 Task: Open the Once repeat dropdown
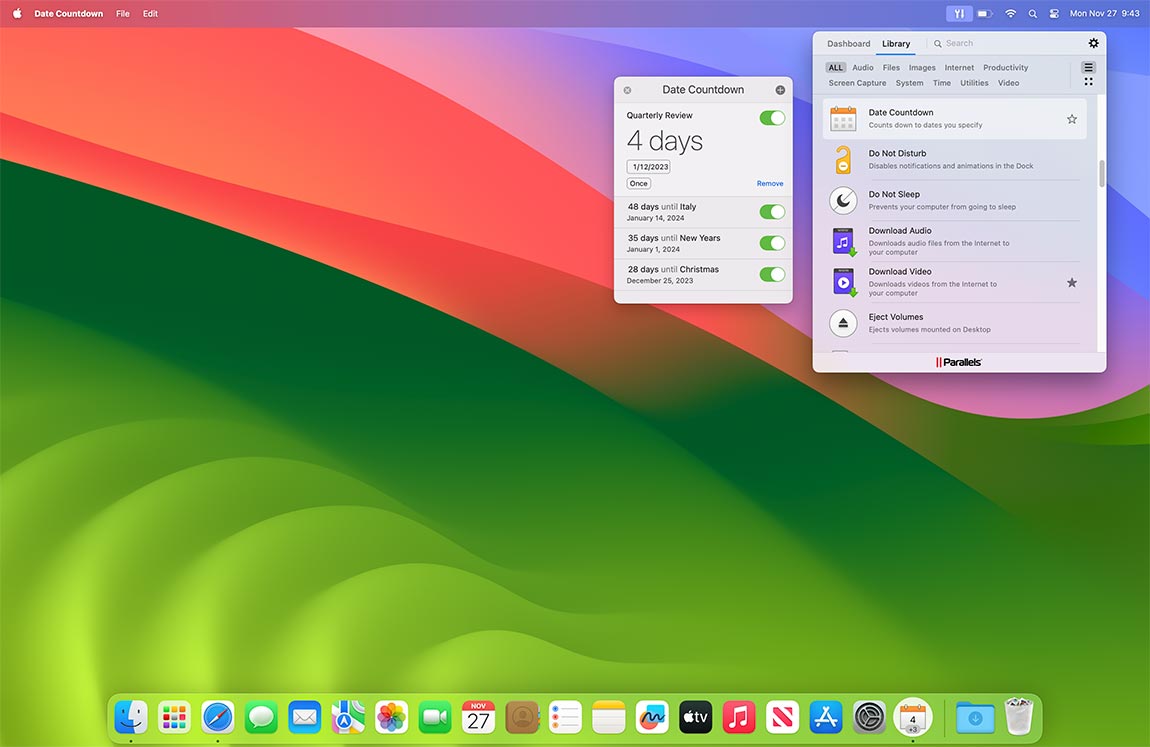(638, 184)
